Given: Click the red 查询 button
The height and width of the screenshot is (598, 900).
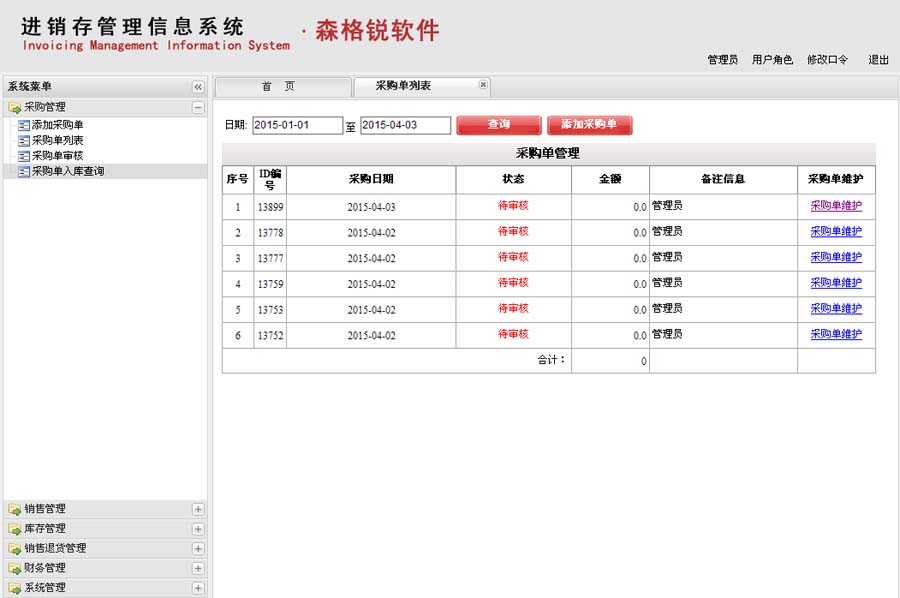Looking at the screenshot, I should pos(499,125).
